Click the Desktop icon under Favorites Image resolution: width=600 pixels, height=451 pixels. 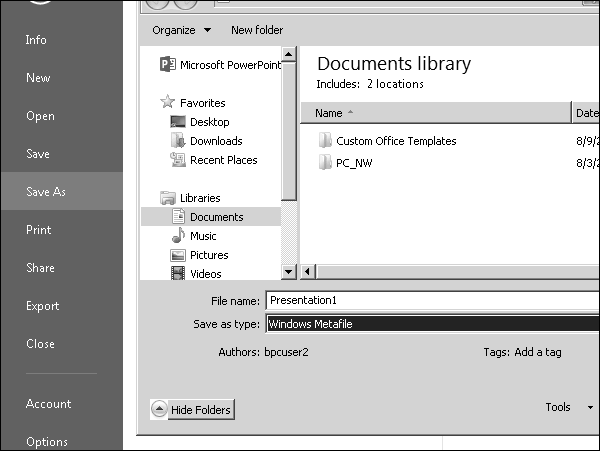point(178,122)
